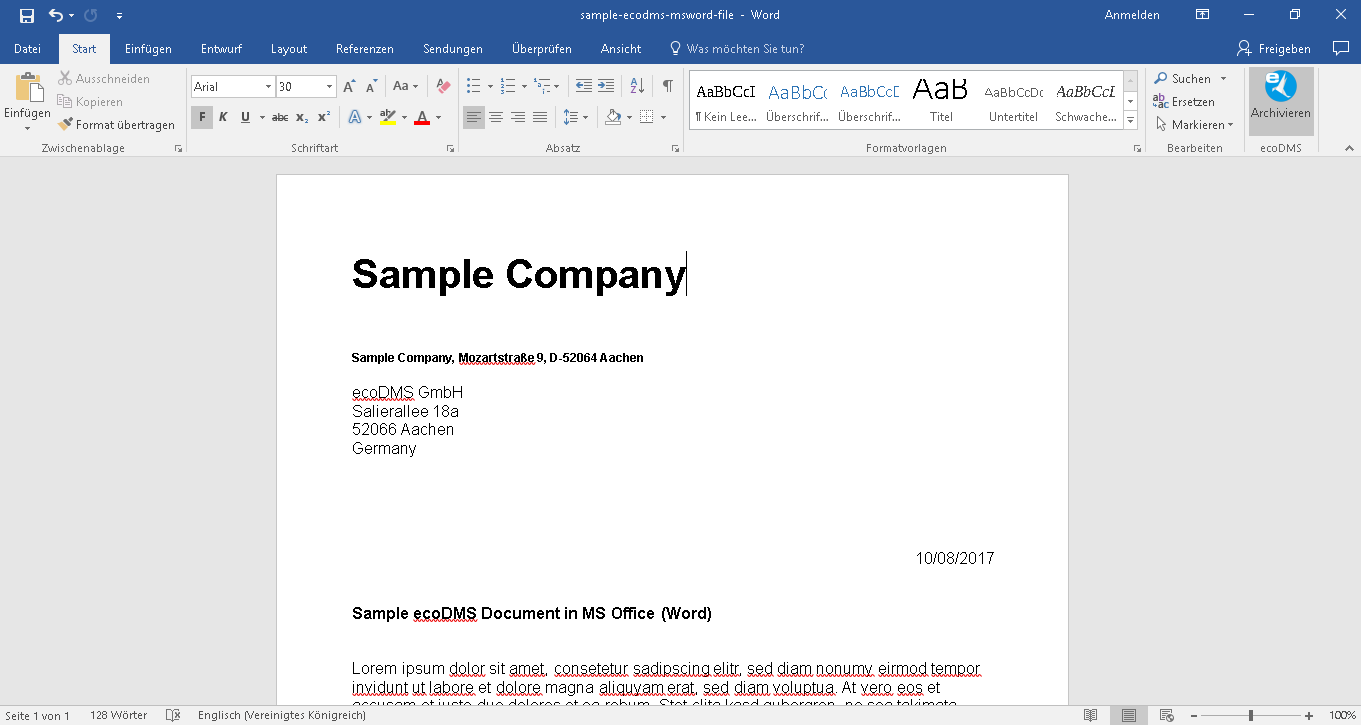This screenshot has height=725, width=1361.
Task: Switch to the Überprüfen tab
Action: point(541,48)
